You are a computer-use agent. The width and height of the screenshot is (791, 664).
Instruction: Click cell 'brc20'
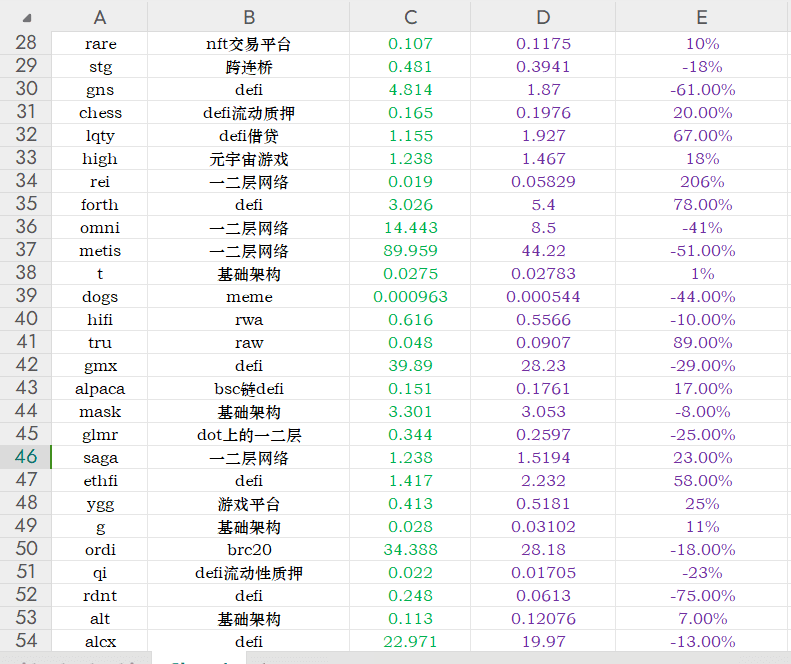pyautogui.click(x=248, y=549)
